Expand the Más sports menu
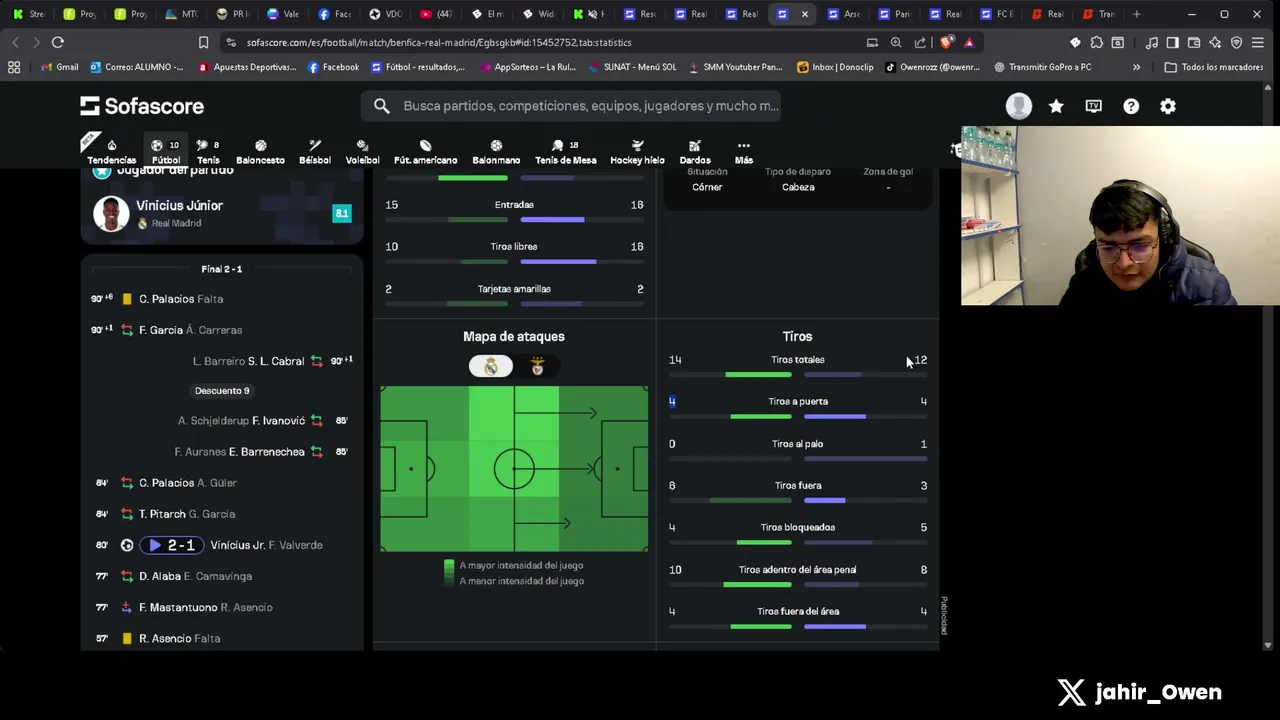The width and height of the screenshot is (1280, 720). [744, 152]
